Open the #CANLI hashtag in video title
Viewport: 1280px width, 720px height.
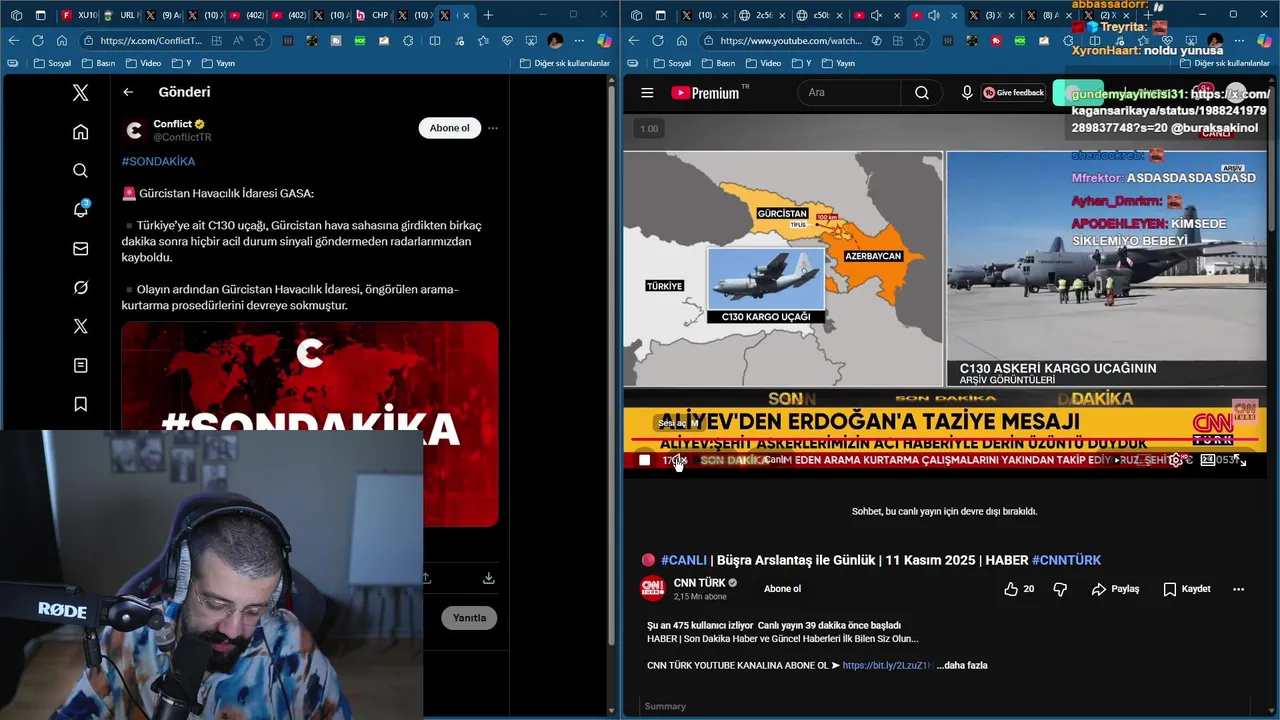(684, 560)
